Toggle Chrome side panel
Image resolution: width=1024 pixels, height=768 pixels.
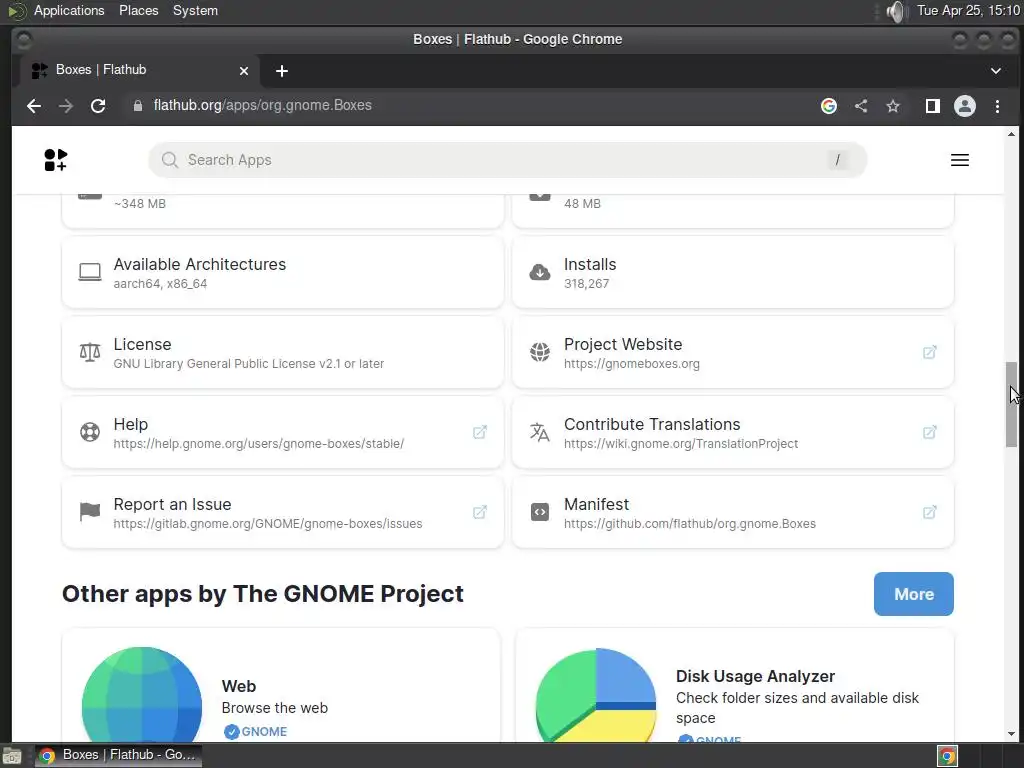coord(933,106)
